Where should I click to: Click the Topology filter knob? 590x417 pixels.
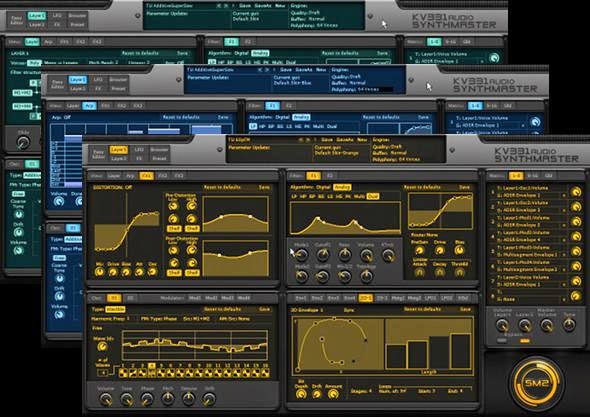(x=366, y=277)
